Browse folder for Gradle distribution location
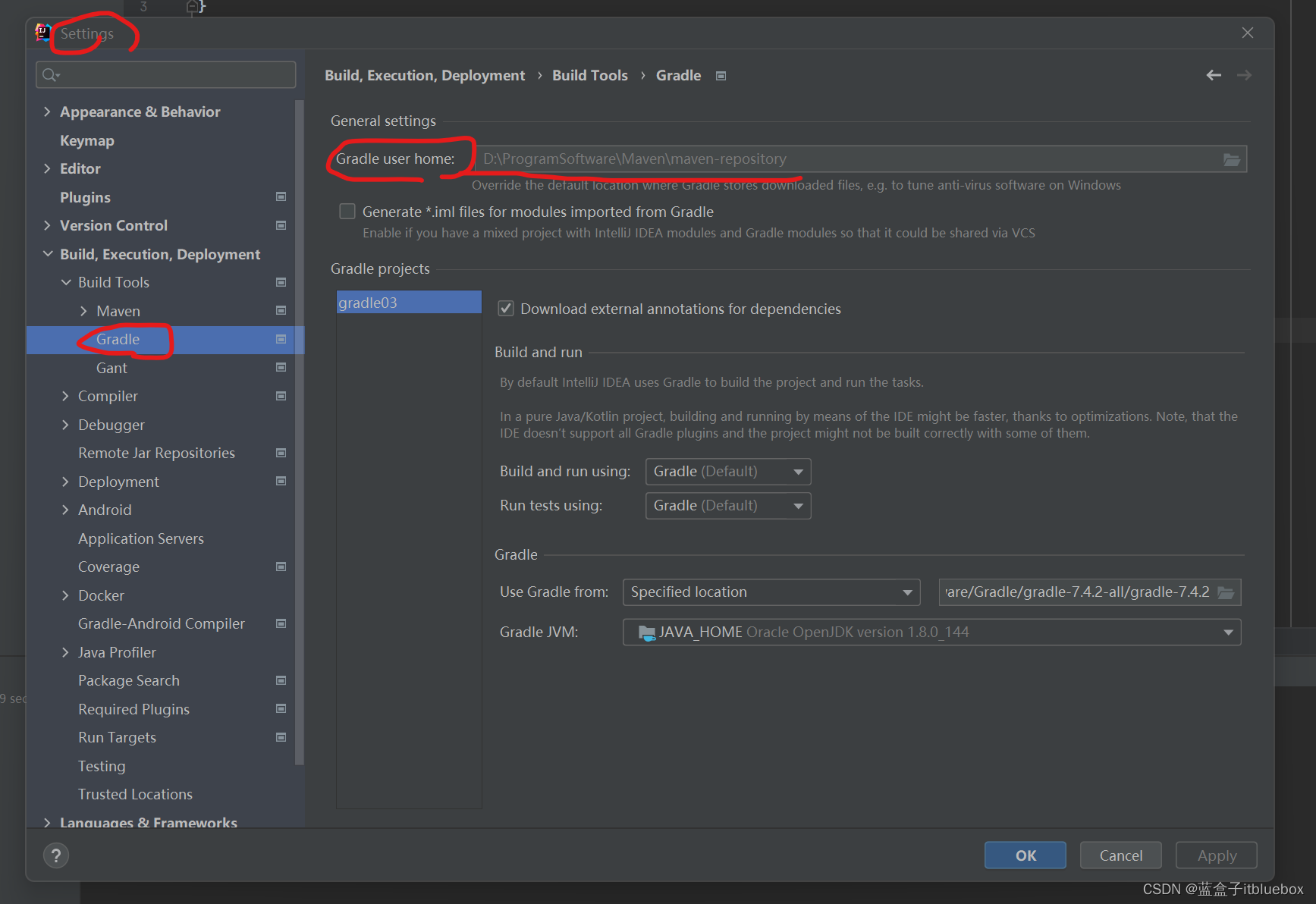Viewport: 1316px width, 904px height. [1226, 592]
